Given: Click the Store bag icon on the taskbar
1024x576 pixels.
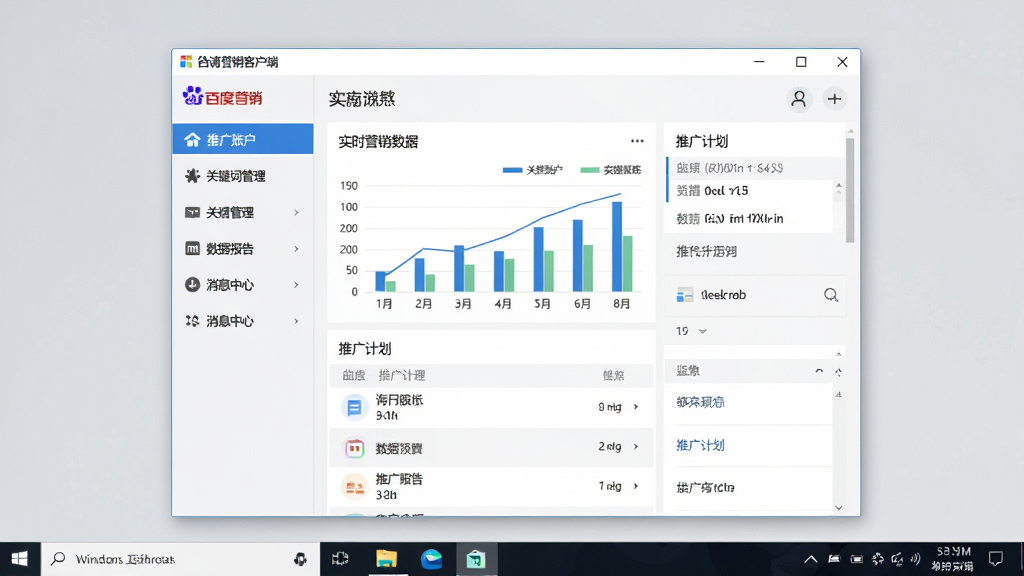Looking at the screenshot, I should pos(475,560).
